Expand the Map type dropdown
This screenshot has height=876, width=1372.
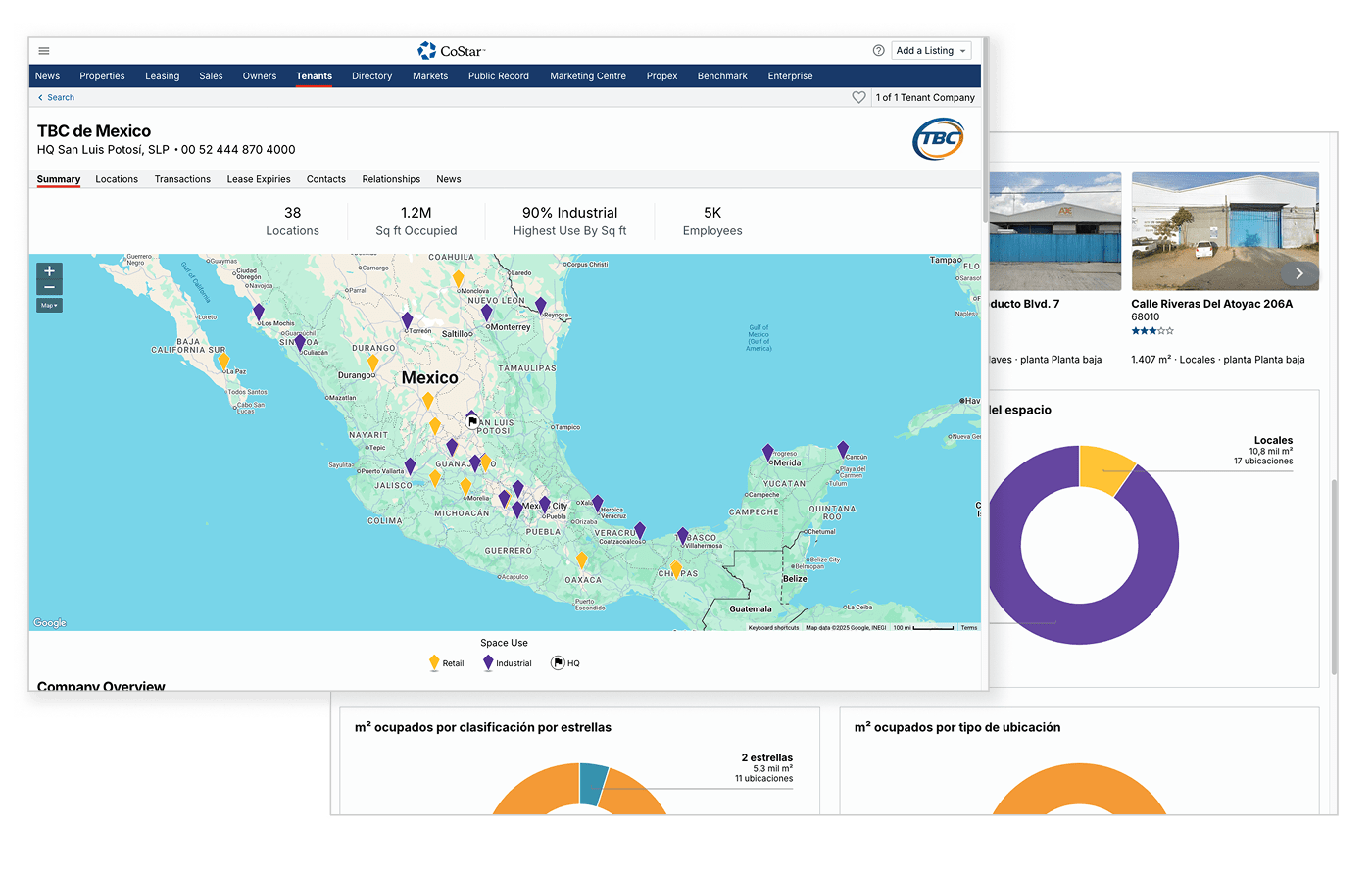pyautogui.click(x=49, y=306)
